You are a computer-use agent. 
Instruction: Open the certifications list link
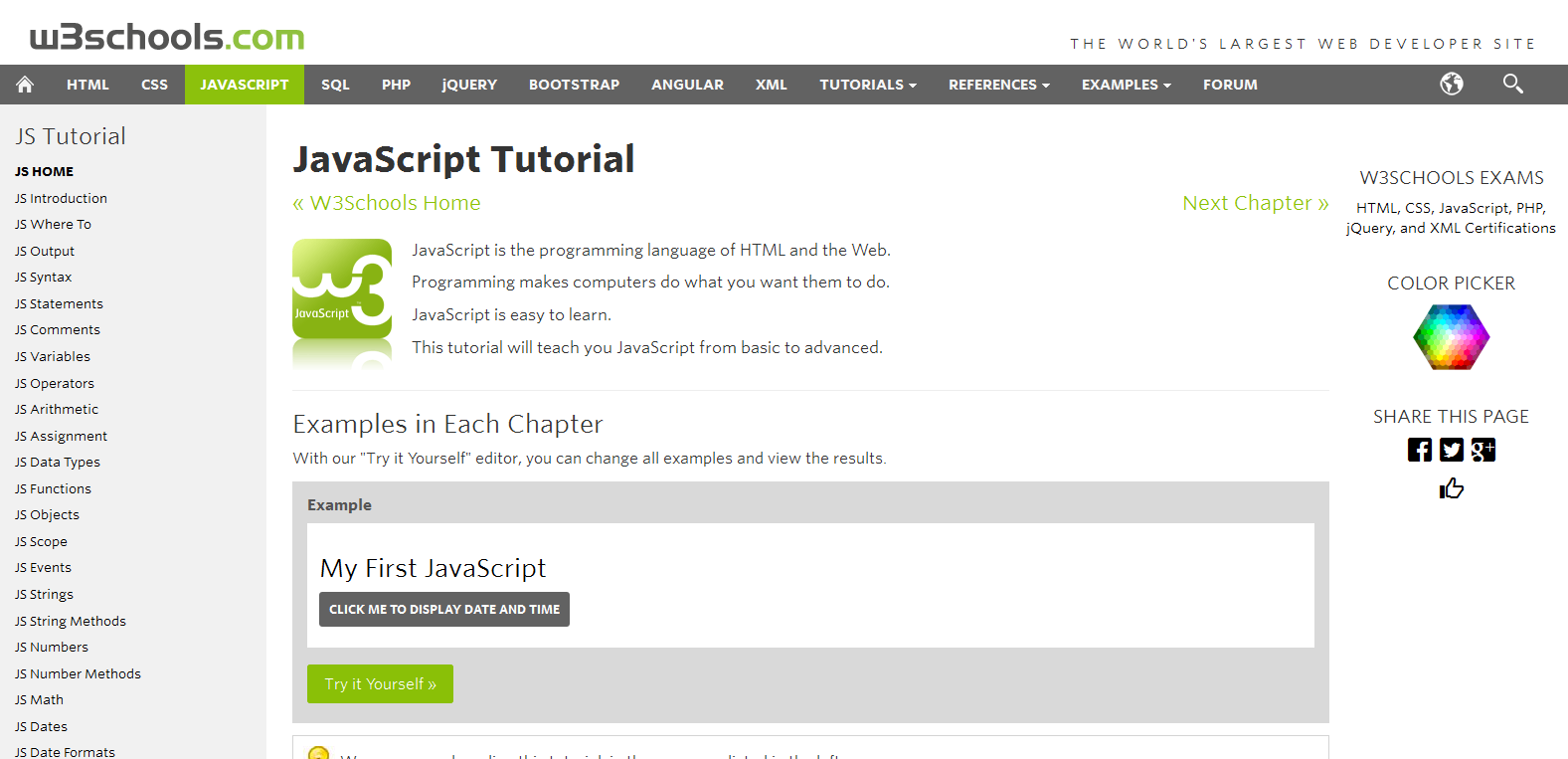(x=1452, y=218)
